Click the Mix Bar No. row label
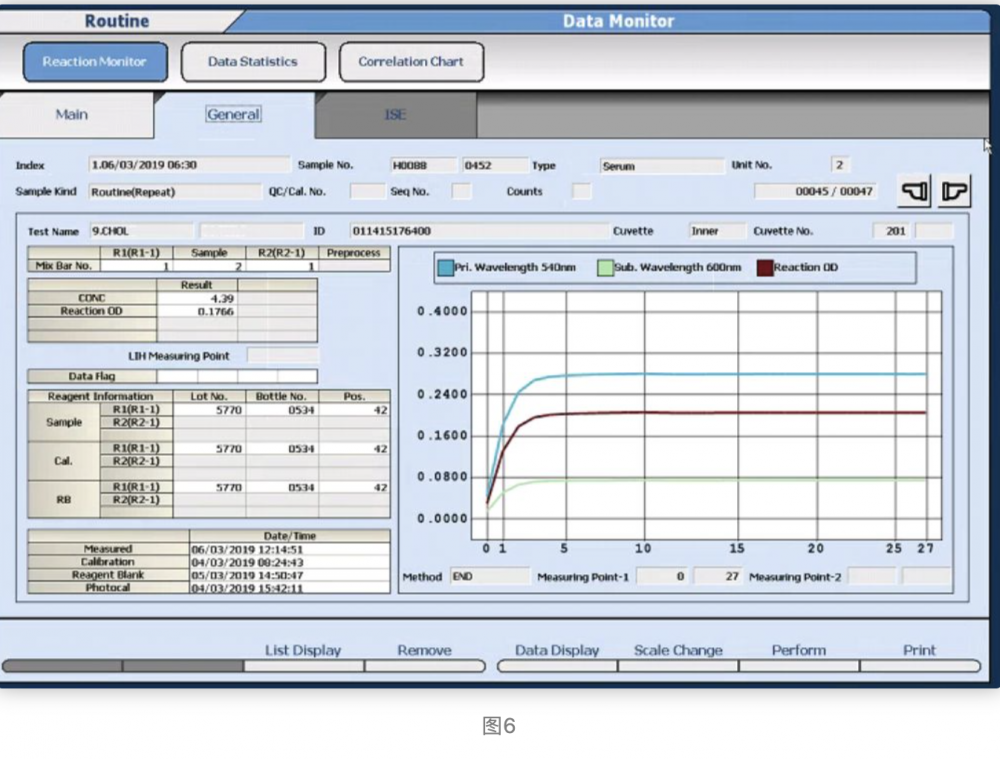The width and height of the screenshot is (1000, 759). click(x=64, y=266)
